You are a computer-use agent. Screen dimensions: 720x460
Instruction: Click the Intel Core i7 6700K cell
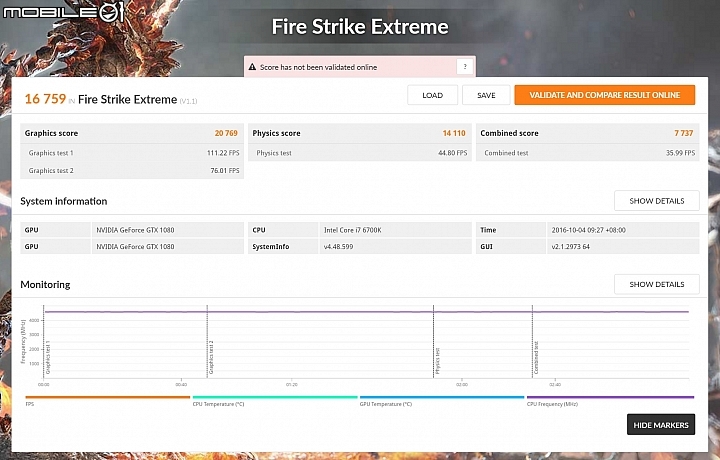(x=395, y=230)
